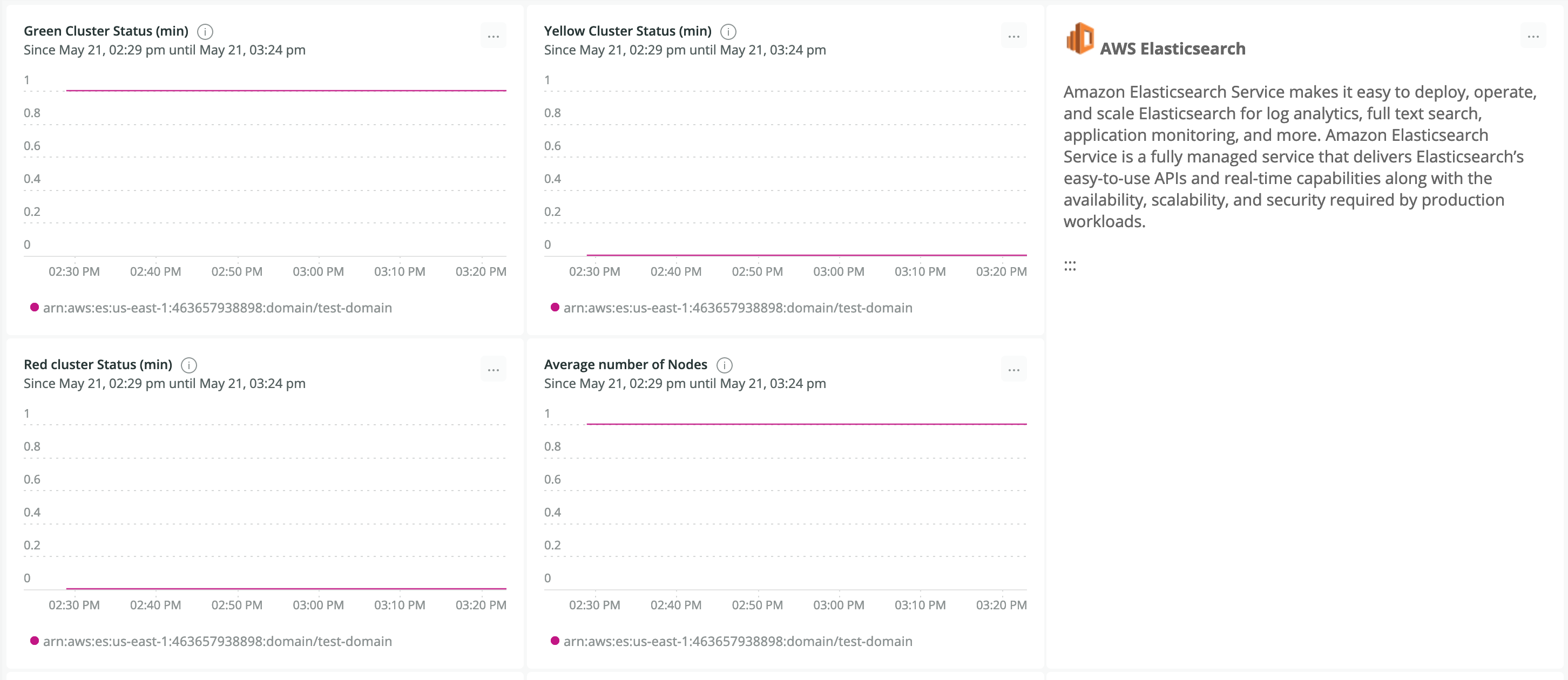Open ellipsis menu on Red cluster Status widget

[x=493, y=370]
